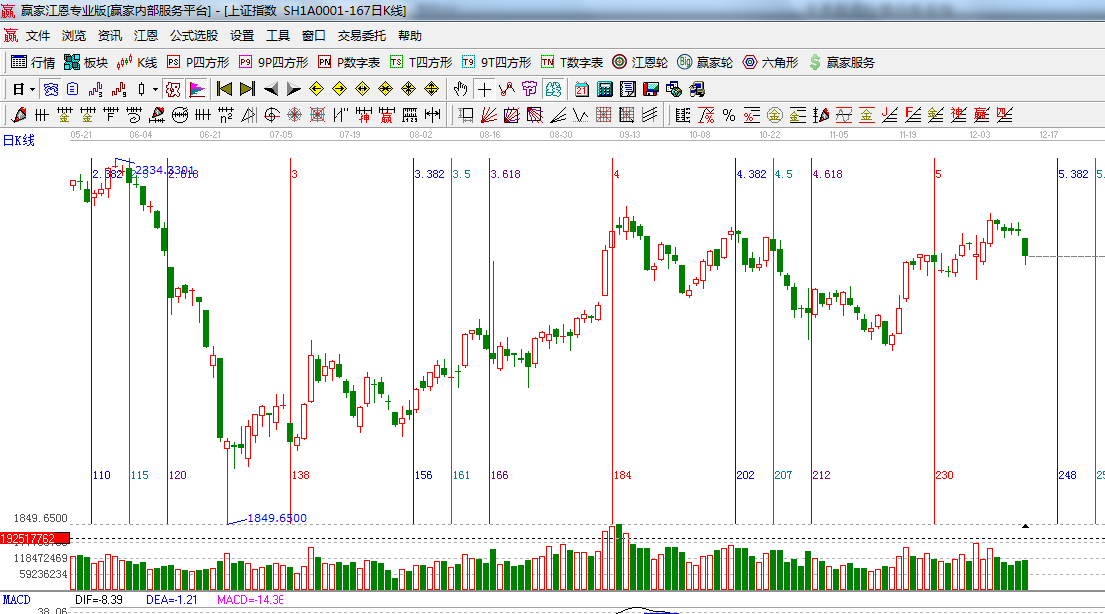1105x614 pixels.
Task: Open the calendar icon in the toolbar
Action: (x=581, y=89)
